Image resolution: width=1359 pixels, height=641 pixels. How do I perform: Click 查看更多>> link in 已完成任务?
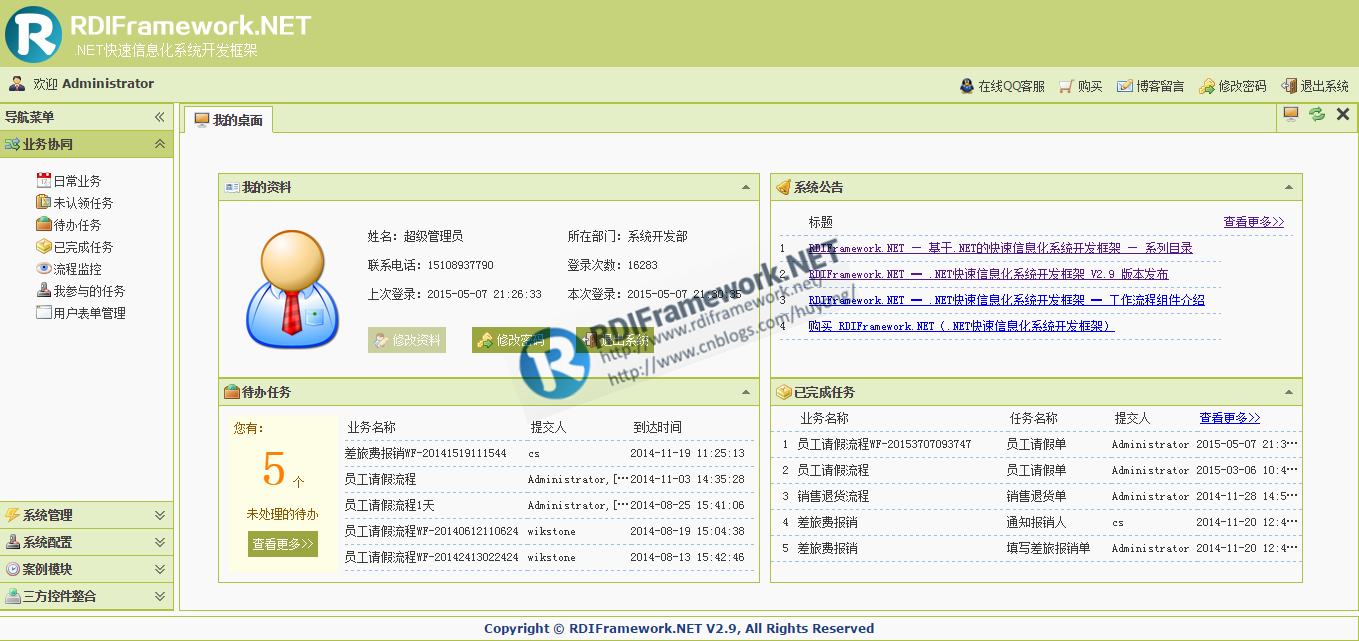[1230, 418]
